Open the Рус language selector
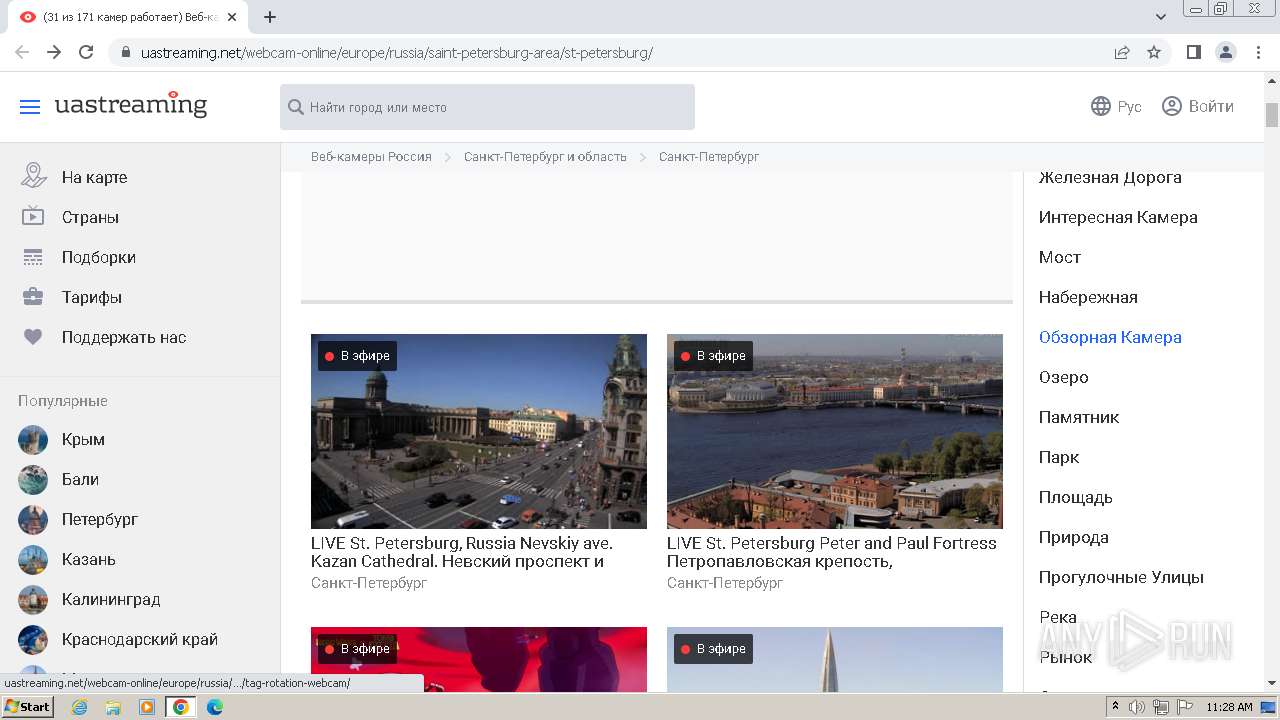 (1116, 106)
